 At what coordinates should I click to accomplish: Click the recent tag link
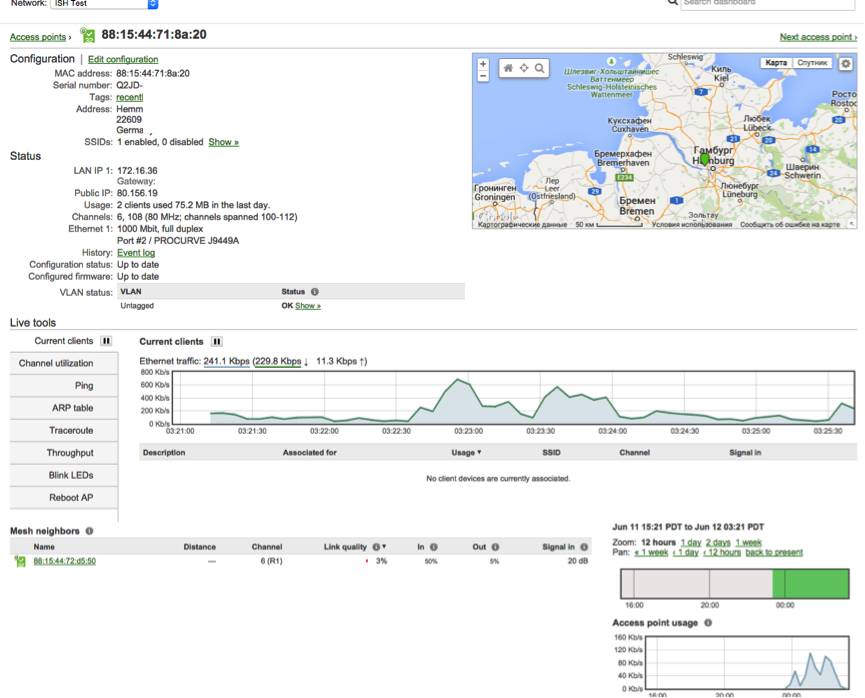[130, 97]
